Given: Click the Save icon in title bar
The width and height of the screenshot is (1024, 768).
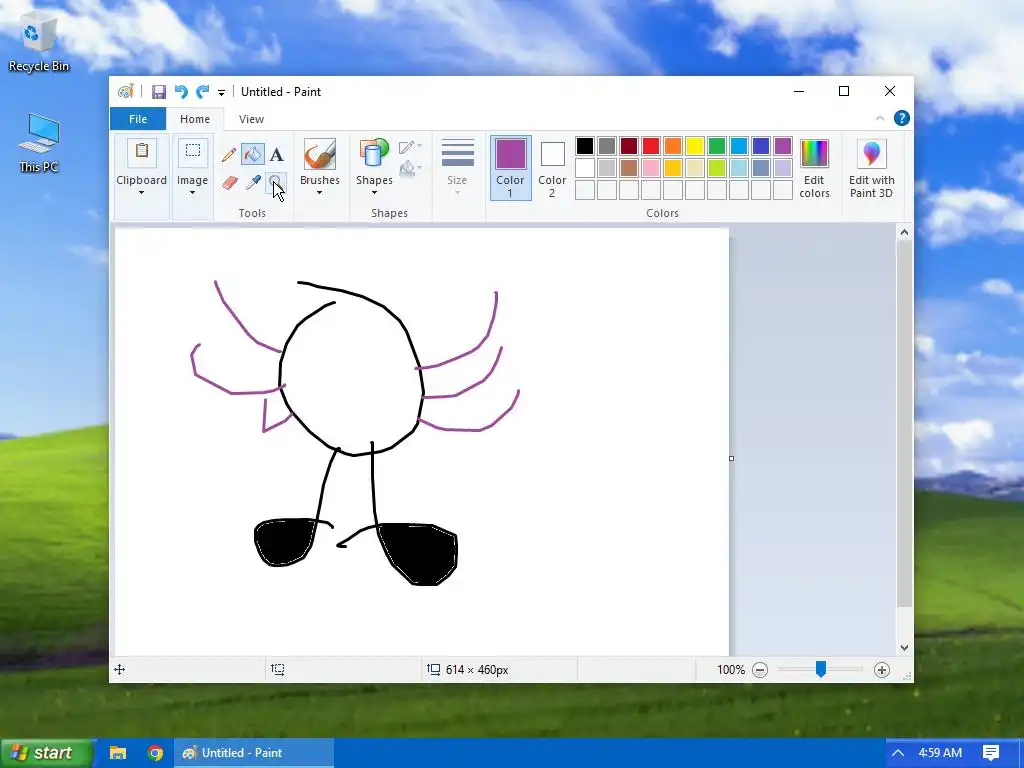Looking at the screenshot, I should click(159, 92).
